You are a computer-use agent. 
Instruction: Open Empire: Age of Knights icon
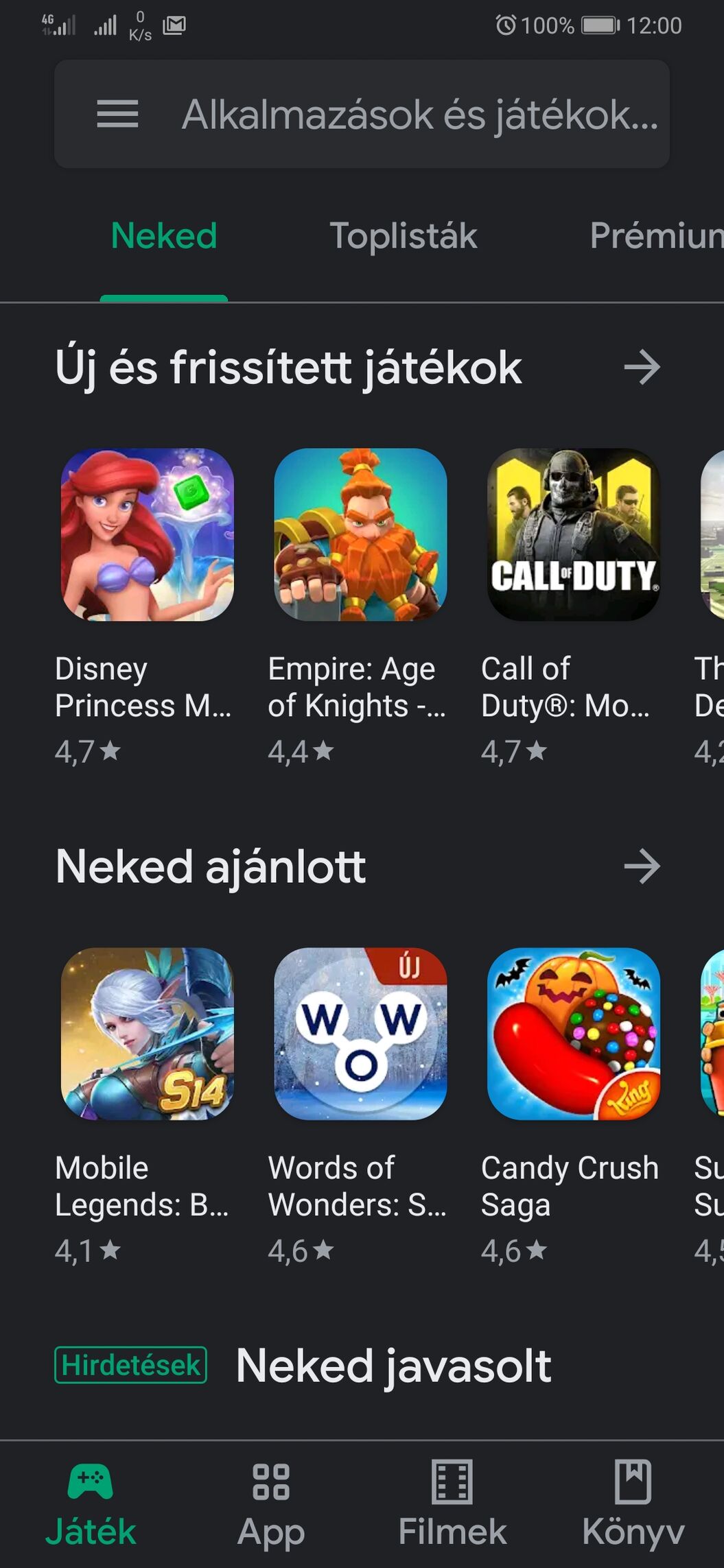pyautogui.click(x=360, y=534)
